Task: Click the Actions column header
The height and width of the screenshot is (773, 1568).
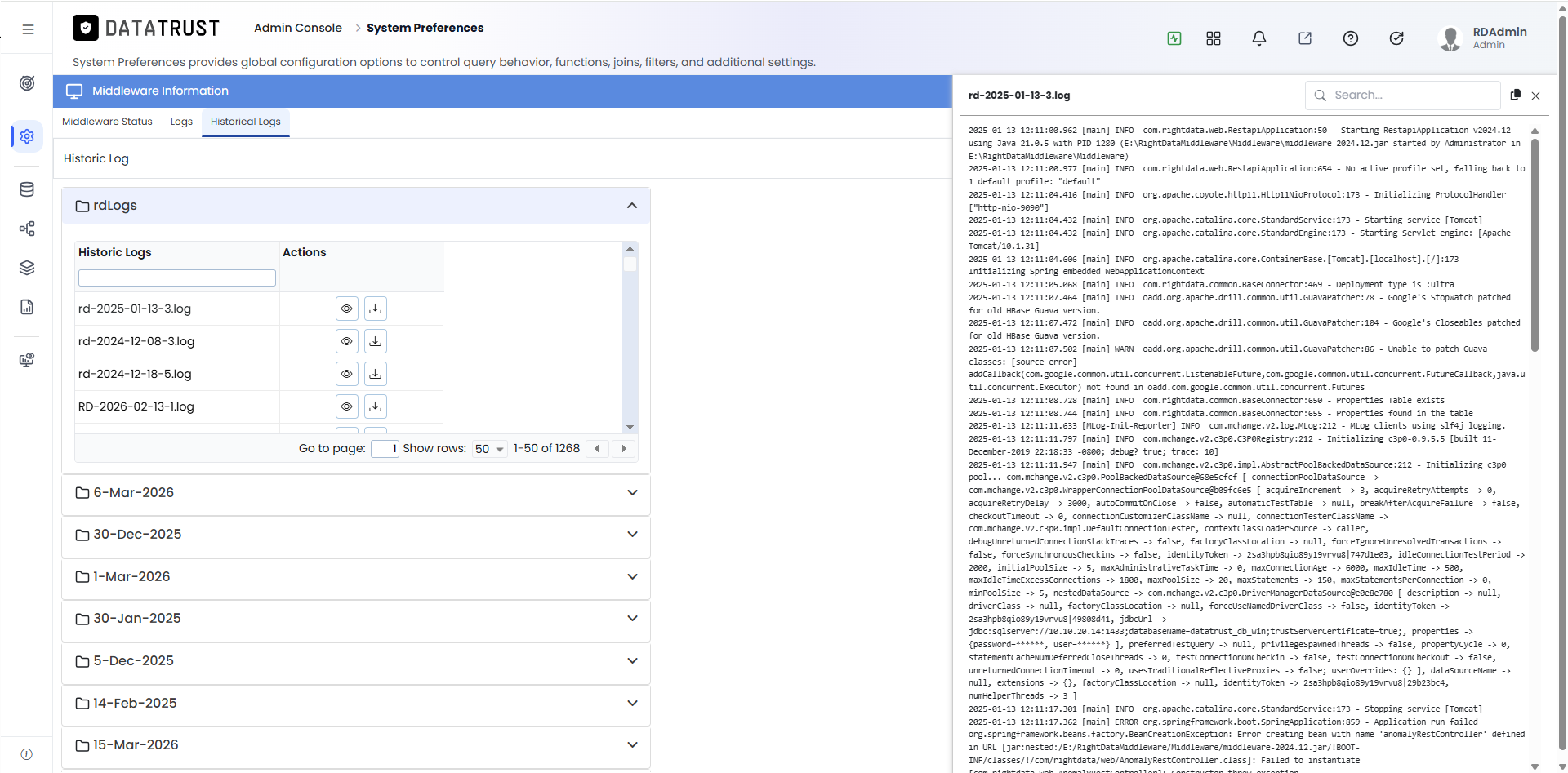Action: (305, 252)
